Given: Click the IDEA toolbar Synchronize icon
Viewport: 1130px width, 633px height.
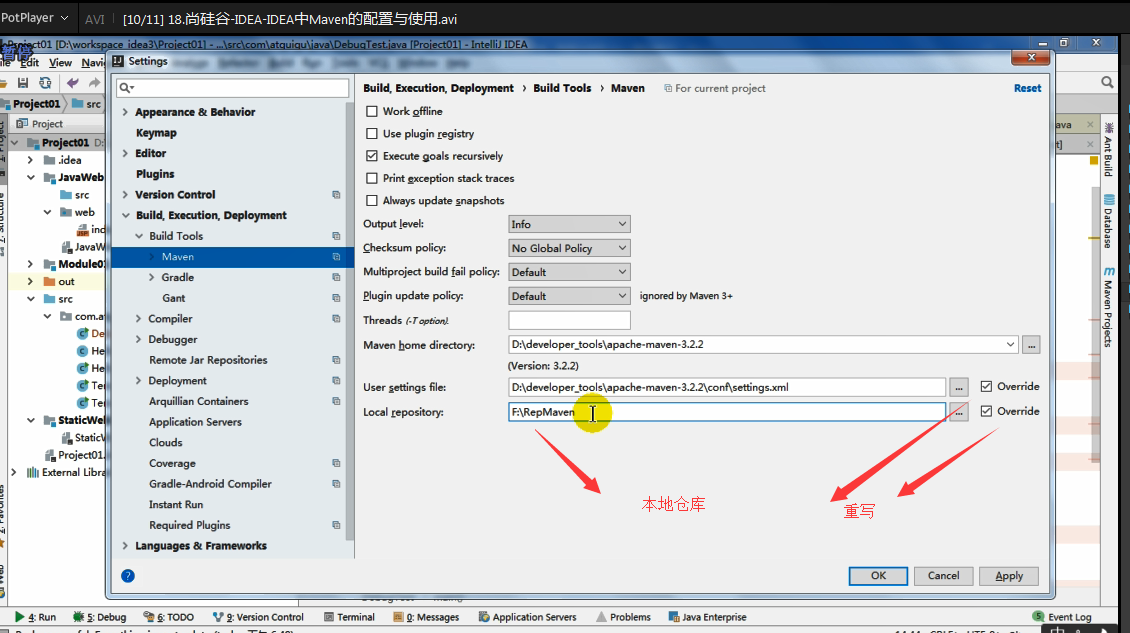Looking at the screenshot, I should tap(45, 83).
